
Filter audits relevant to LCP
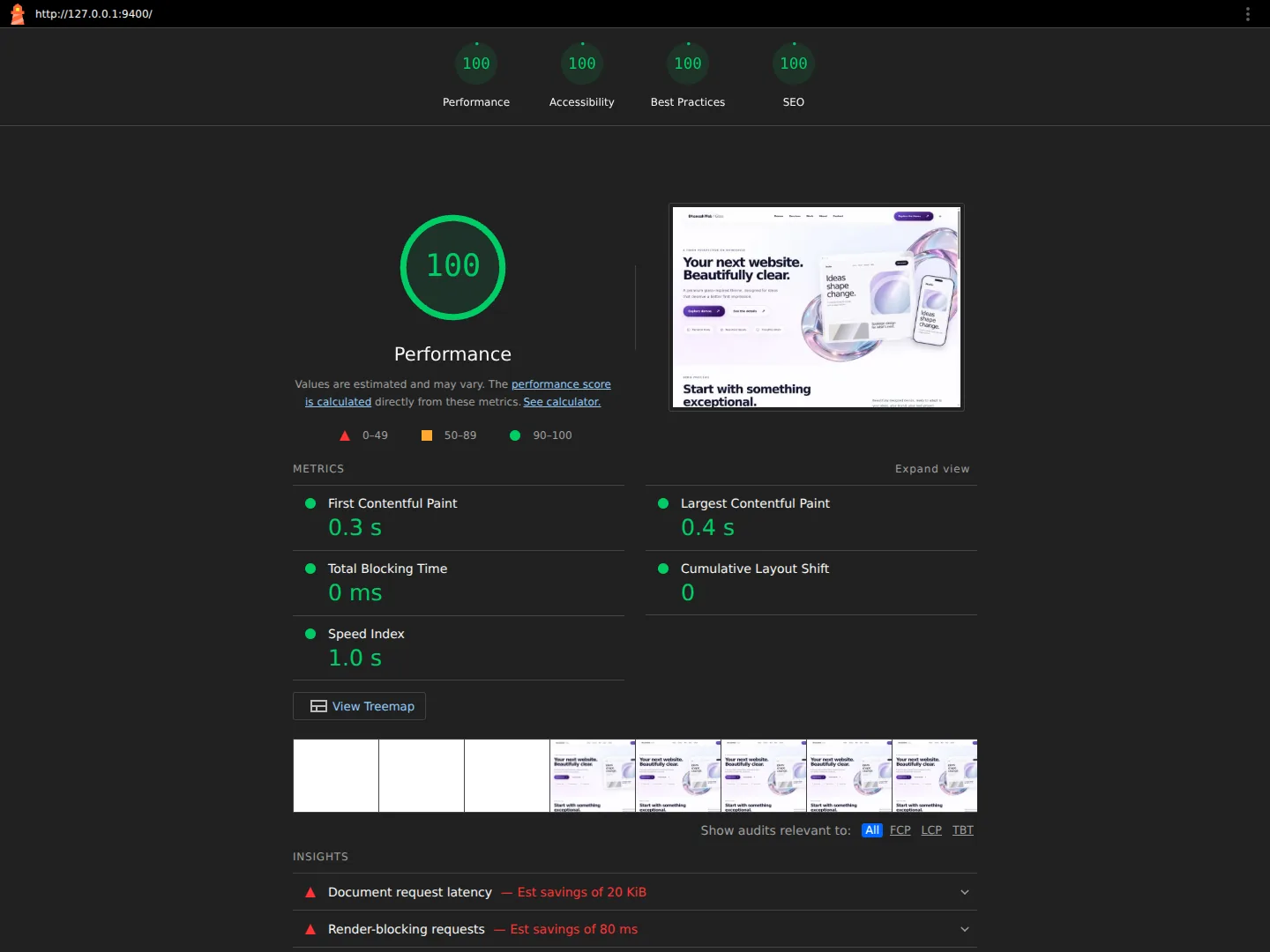[931, 830]
